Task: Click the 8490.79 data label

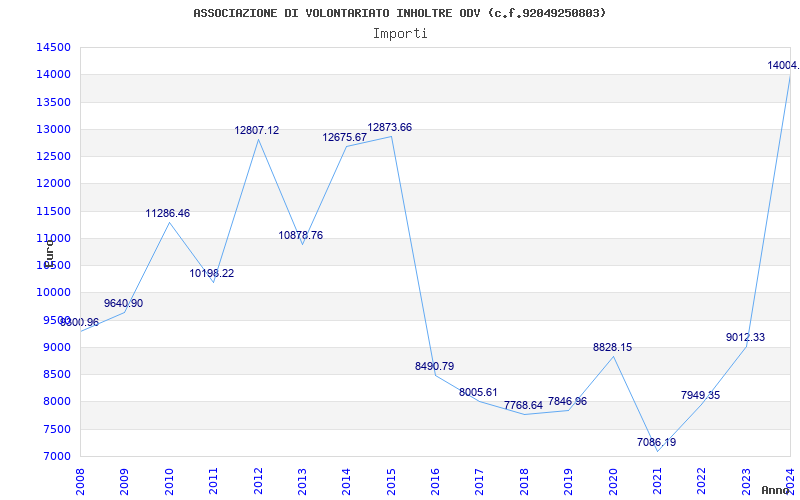Action: (434, 366)
